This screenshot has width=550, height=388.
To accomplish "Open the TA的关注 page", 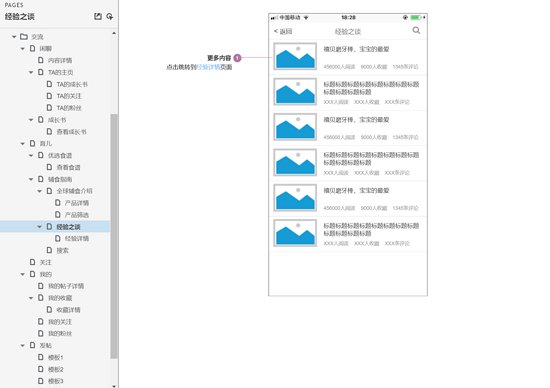I will [x=69, y=96].
